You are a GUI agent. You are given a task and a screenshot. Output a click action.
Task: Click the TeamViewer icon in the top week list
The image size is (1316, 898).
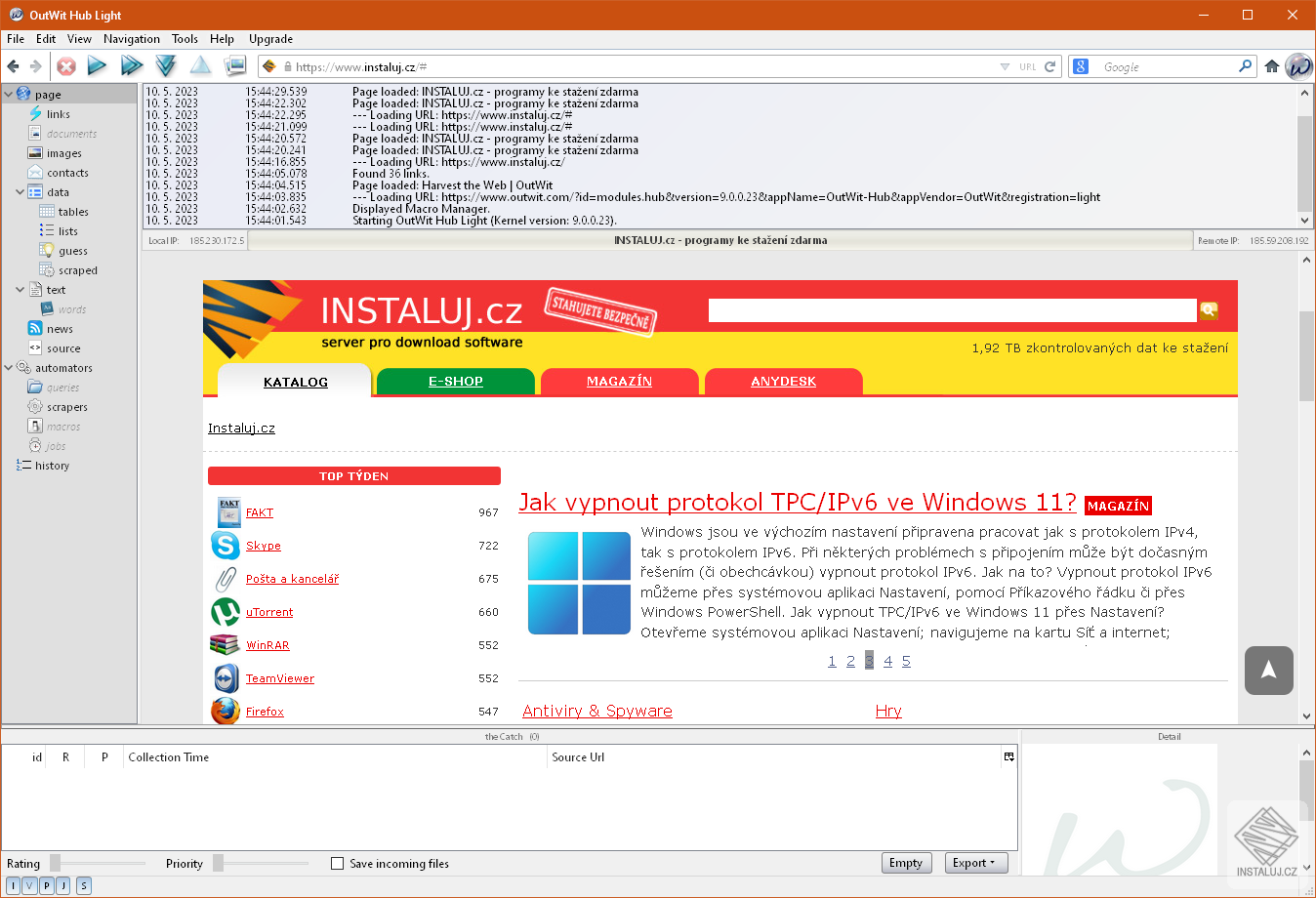226,678
